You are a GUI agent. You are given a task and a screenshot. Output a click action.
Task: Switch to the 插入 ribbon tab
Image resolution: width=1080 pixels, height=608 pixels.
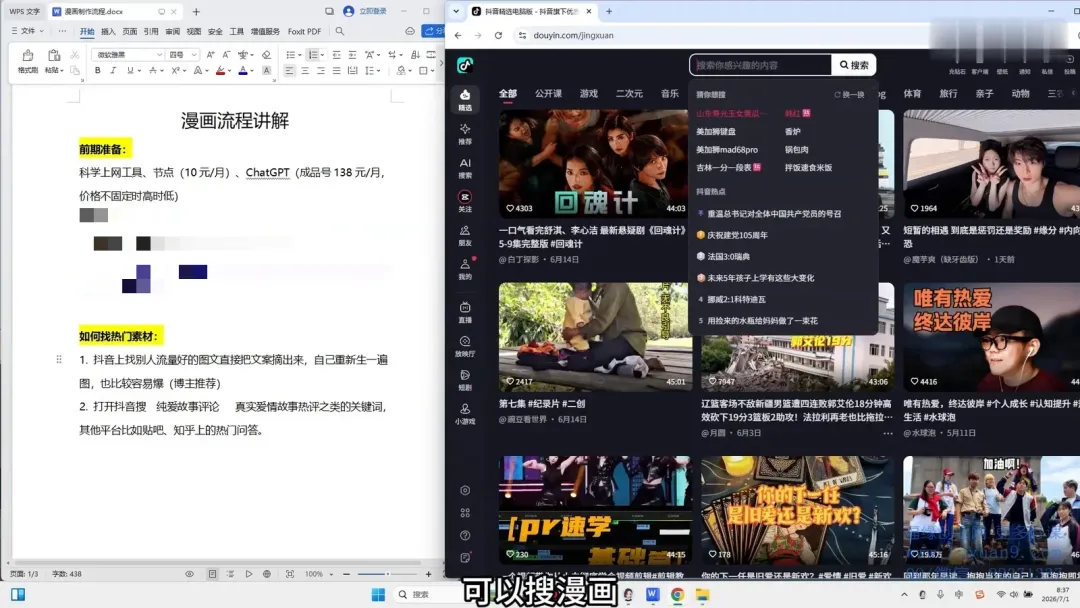point(108,31)
